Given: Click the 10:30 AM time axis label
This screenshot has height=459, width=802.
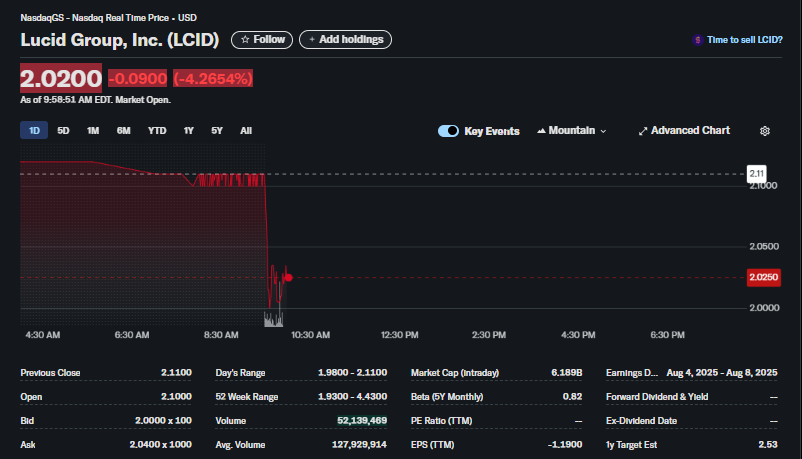Looking at the screenshot, I should 310,335.
